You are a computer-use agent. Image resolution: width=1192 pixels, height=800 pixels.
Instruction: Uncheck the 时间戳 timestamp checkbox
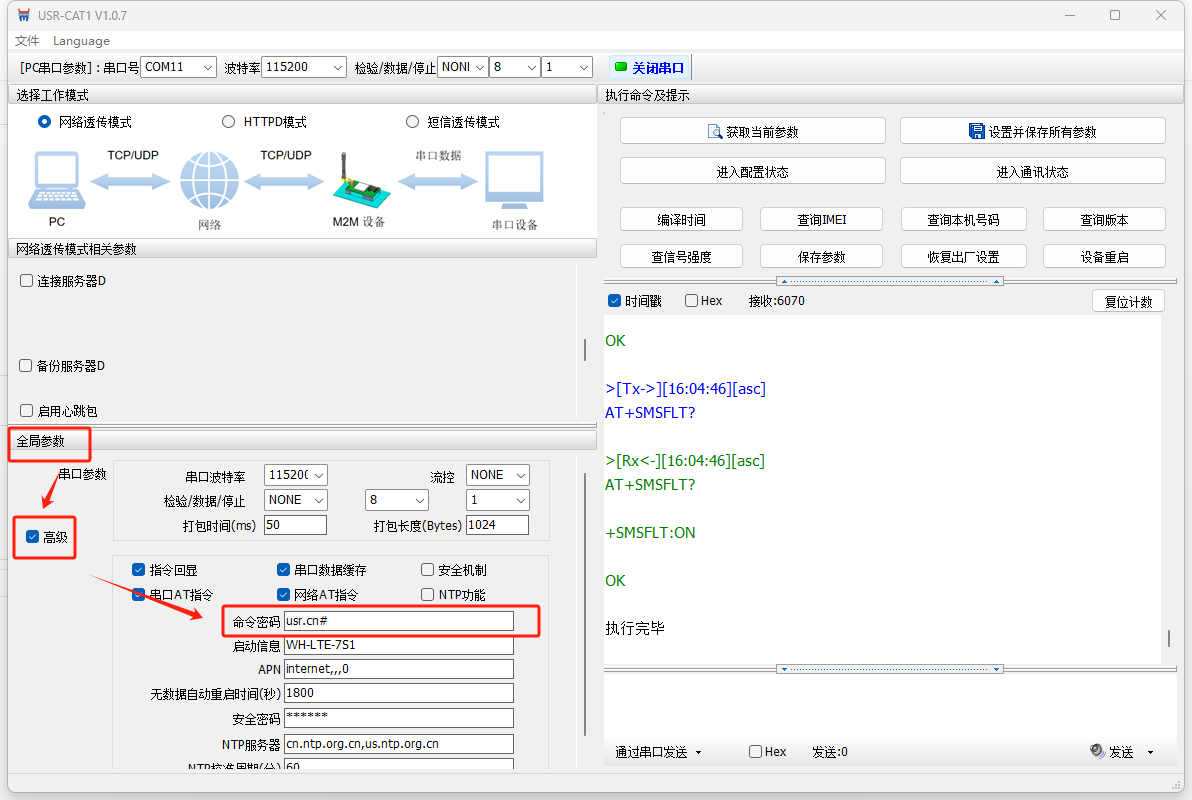[x=615, y=301]
